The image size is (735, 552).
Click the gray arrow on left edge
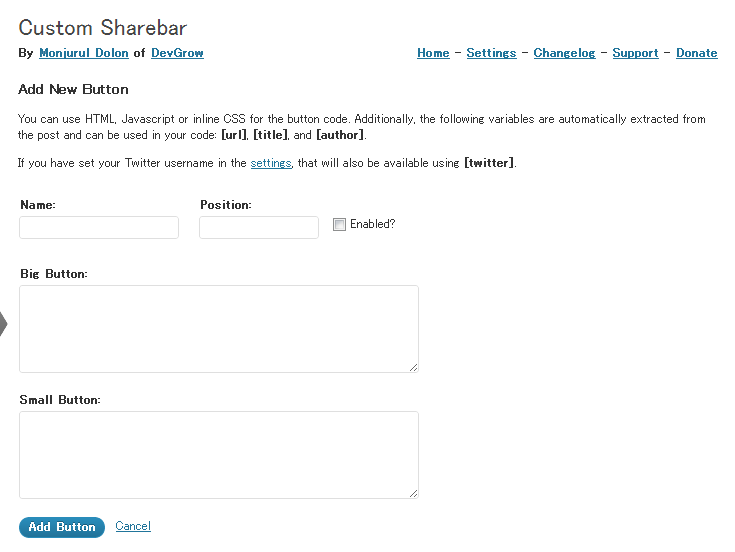tap(3, 323)
